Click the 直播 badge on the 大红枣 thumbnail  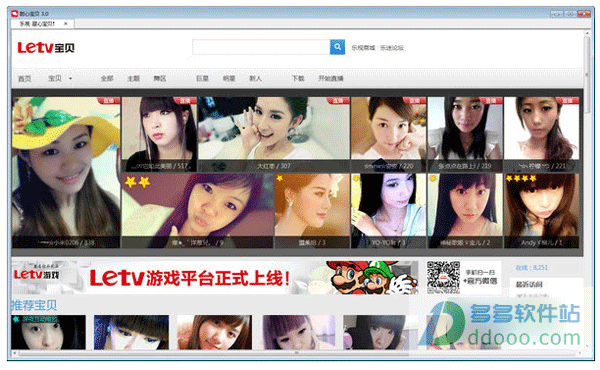(x=338, y=101)
